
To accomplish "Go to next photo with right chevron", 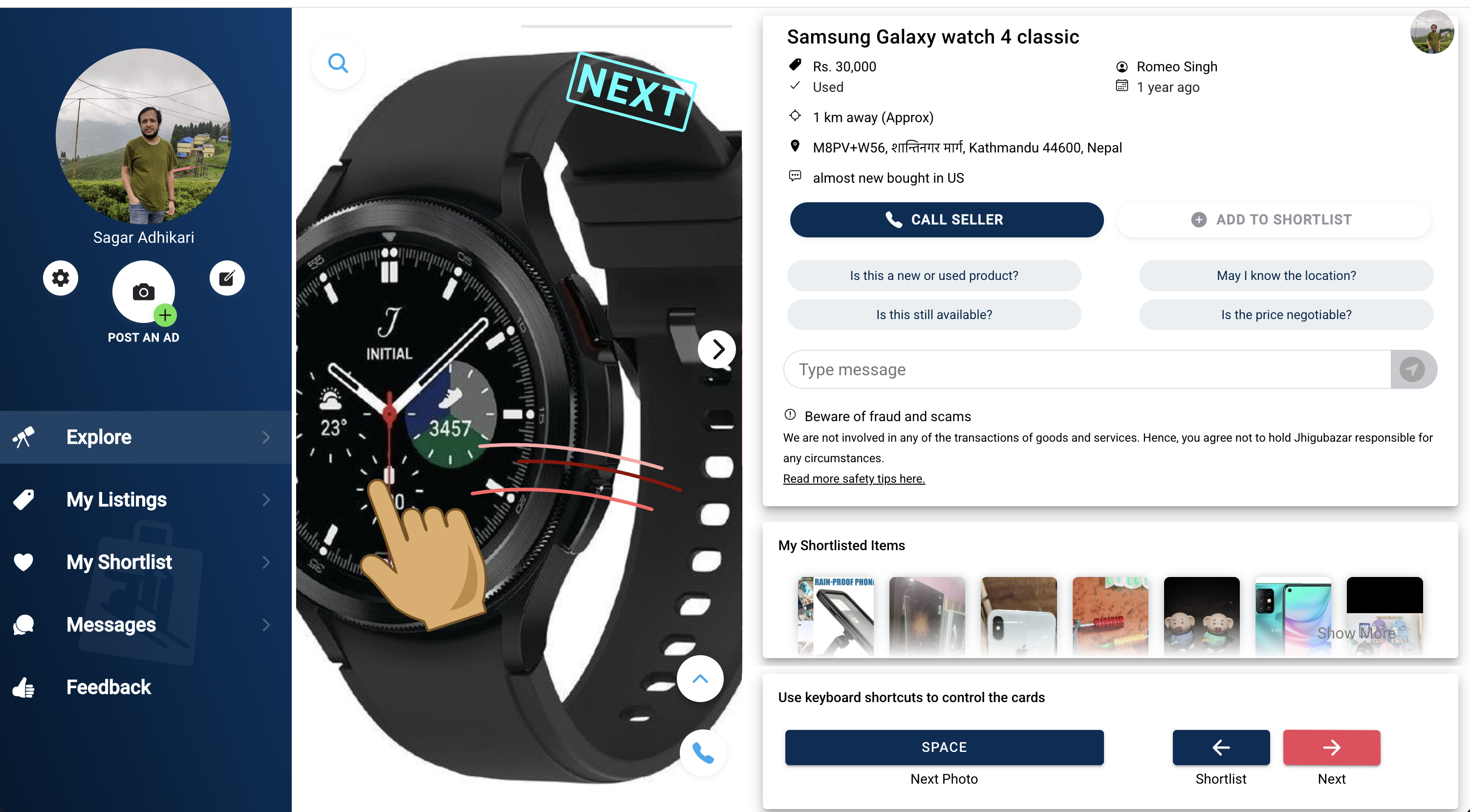I will coord(717,349).
